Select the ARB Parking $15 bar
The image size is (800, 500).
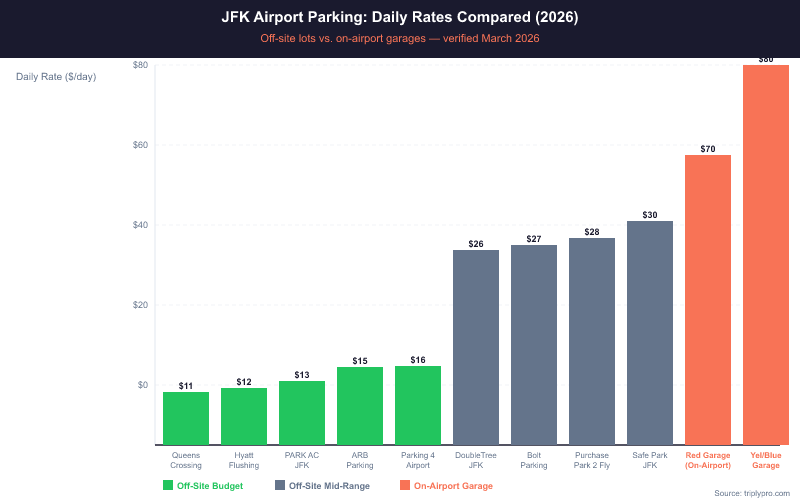[x=360, y=405]
